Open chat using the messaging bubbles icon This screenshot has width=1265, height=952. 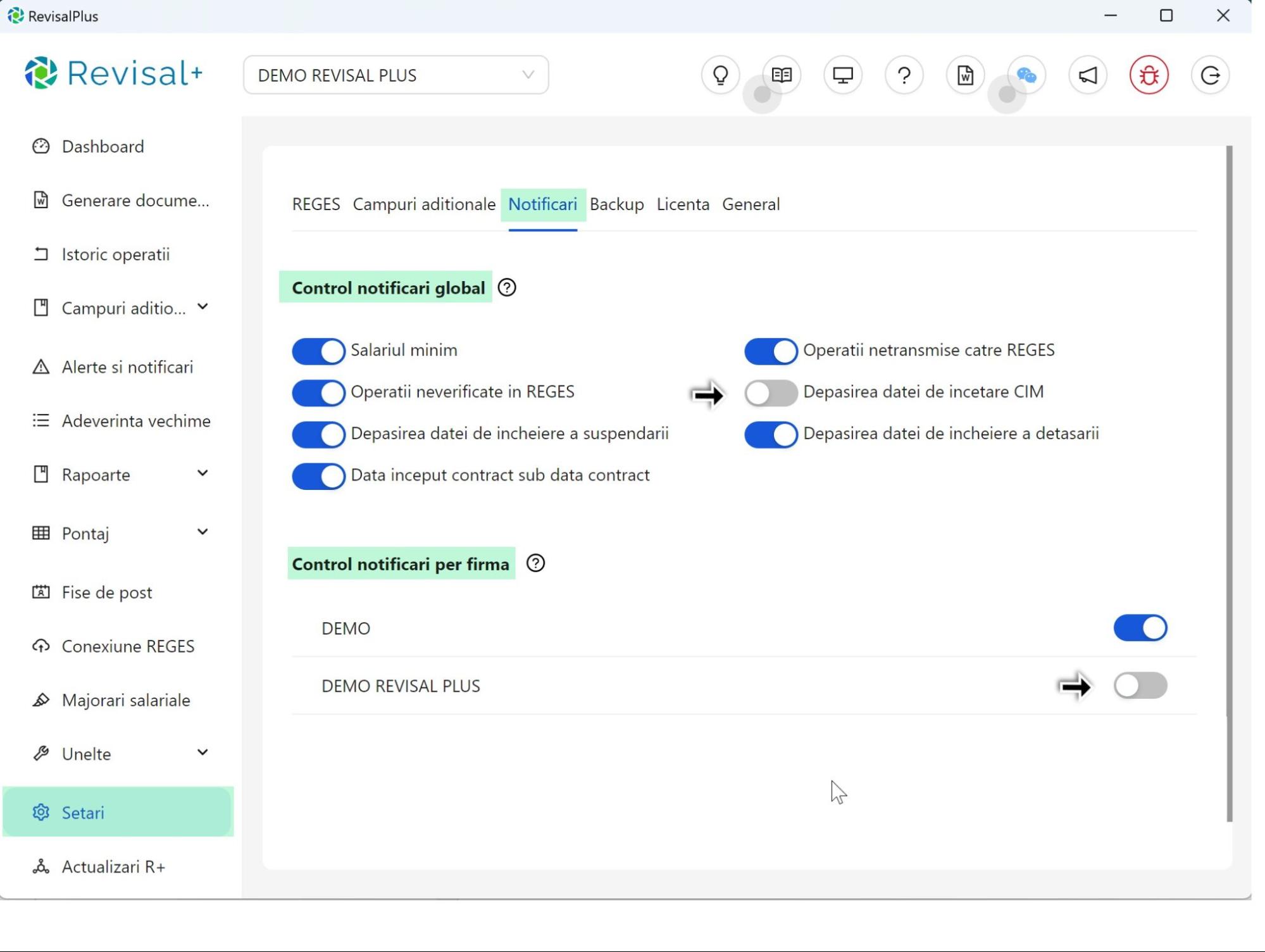pos(1026,75)
